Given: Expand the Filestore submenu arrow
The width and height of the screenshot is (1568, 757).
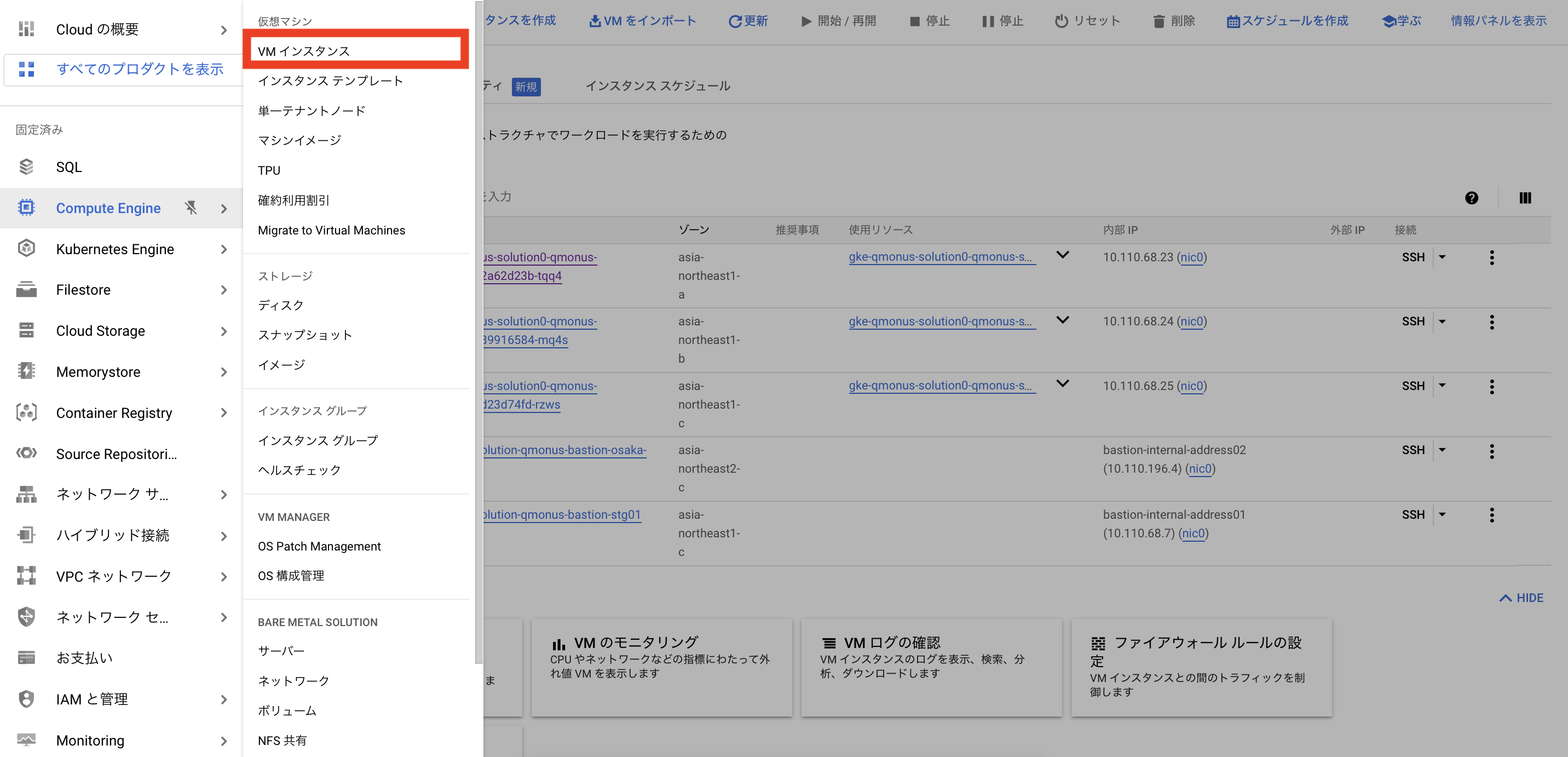Looking at the screenshot, I should (x=223, y=290).
